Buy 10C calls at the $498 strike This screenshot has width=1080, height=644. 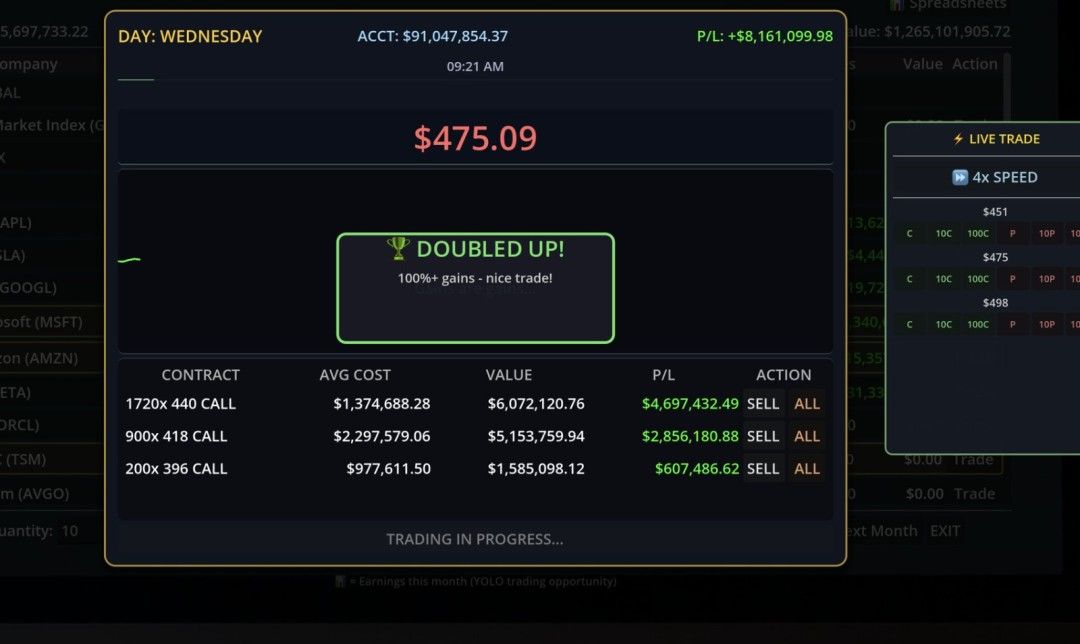click(x=943, y=324)
